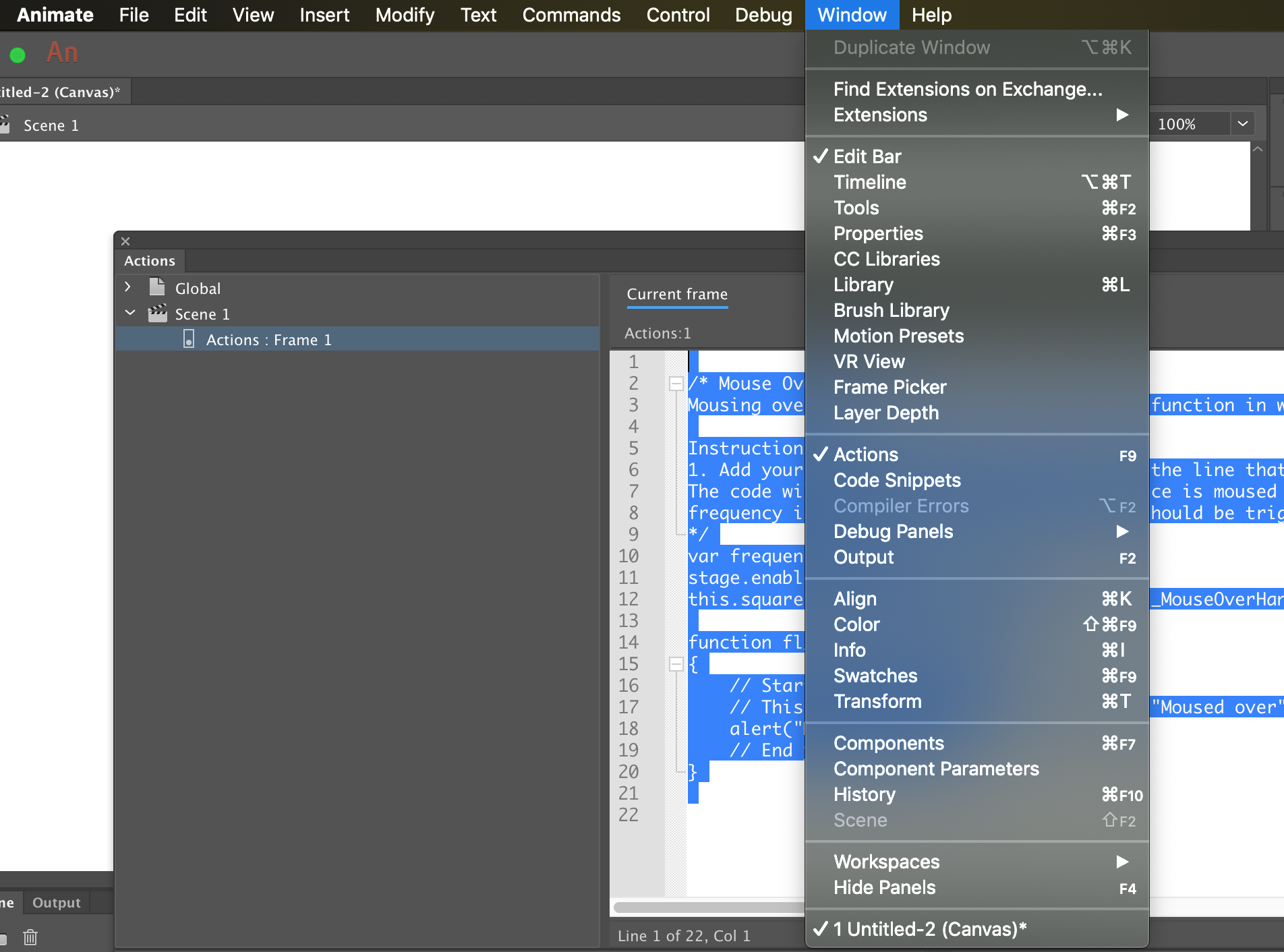Open the File menu in the menu bar
1284x952 pixels.
tap(134, 15)
